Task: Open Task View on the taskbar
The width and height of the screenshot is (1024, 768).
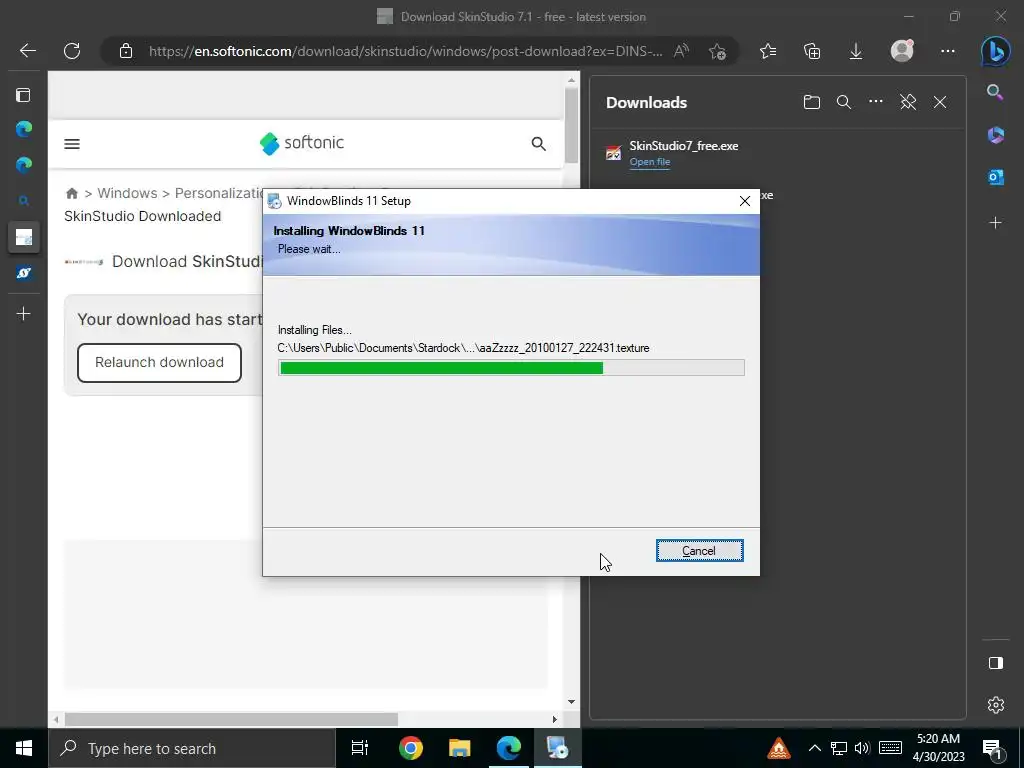Action: (x=360, y=748)
